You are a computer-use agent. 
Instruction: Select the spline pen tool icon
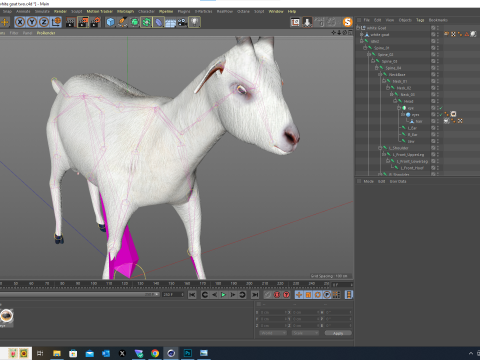click(122, 22)
